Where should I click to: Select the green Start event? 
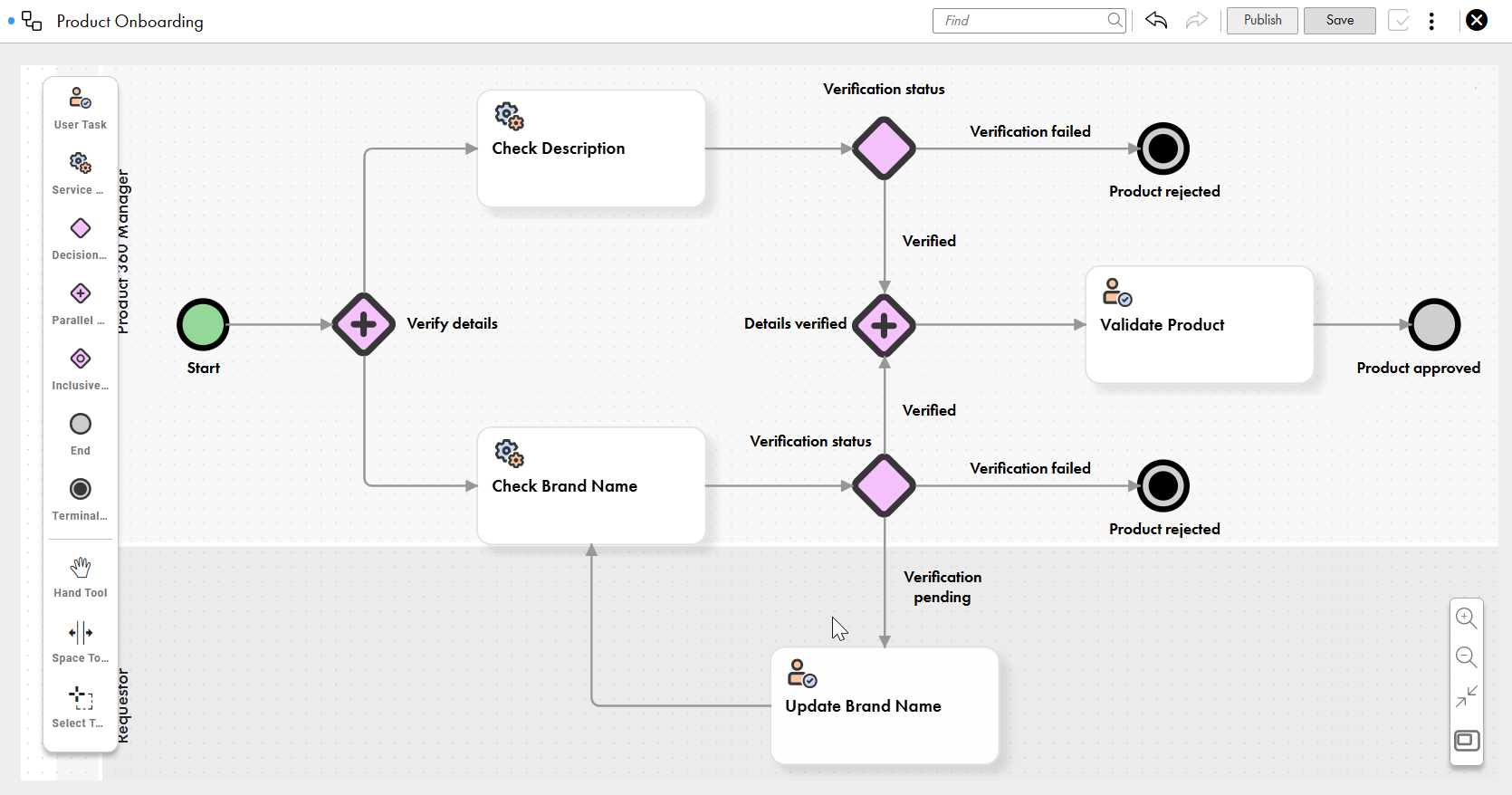[x=203, y=324]
